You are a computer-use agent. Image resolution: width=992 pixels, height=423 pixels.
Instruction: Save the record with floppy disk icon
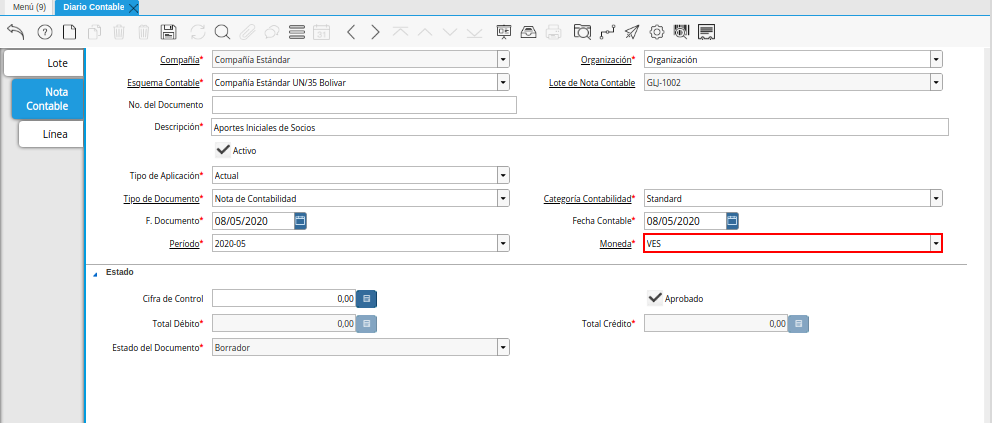(169, 32)
